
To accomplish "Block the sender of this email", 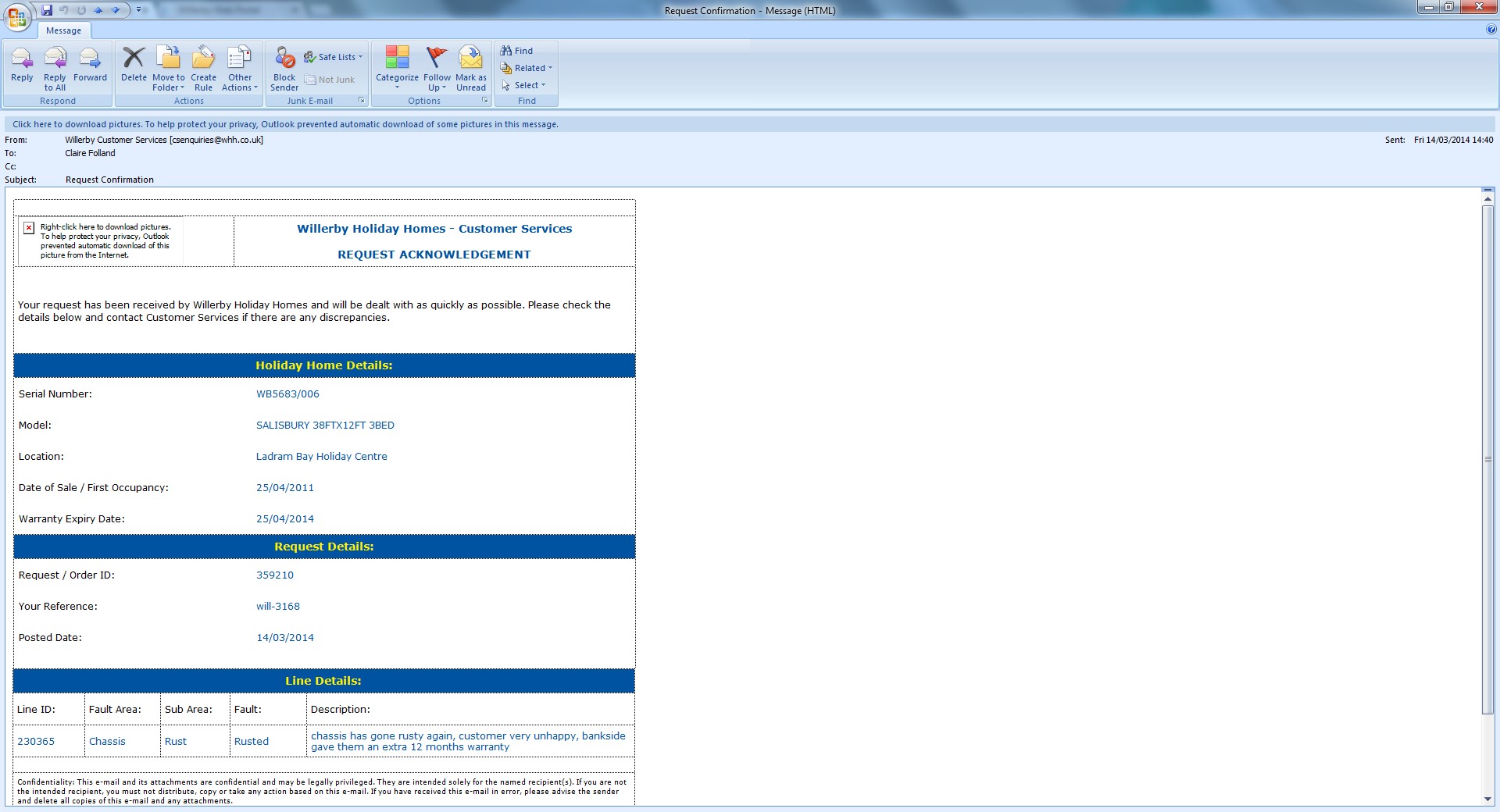I will 284,69.
